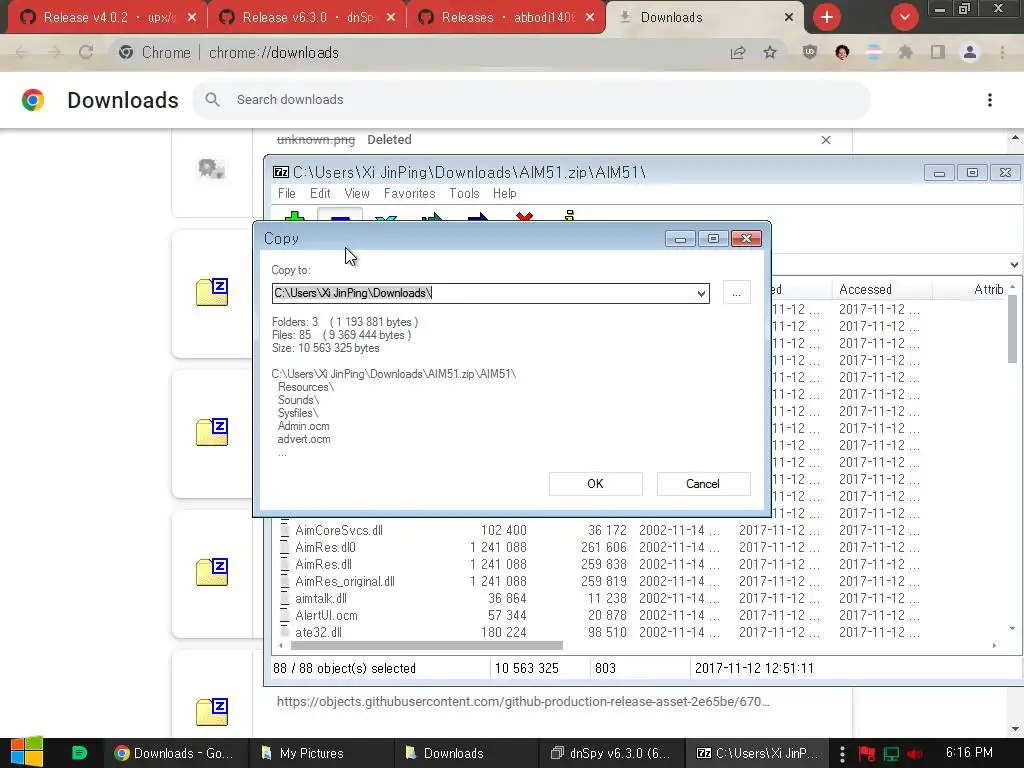Click the yellow Info toolbar icon in 7-Zip
The height and width of the screenshot is (768, 1024).
click(x=569, y=216)
